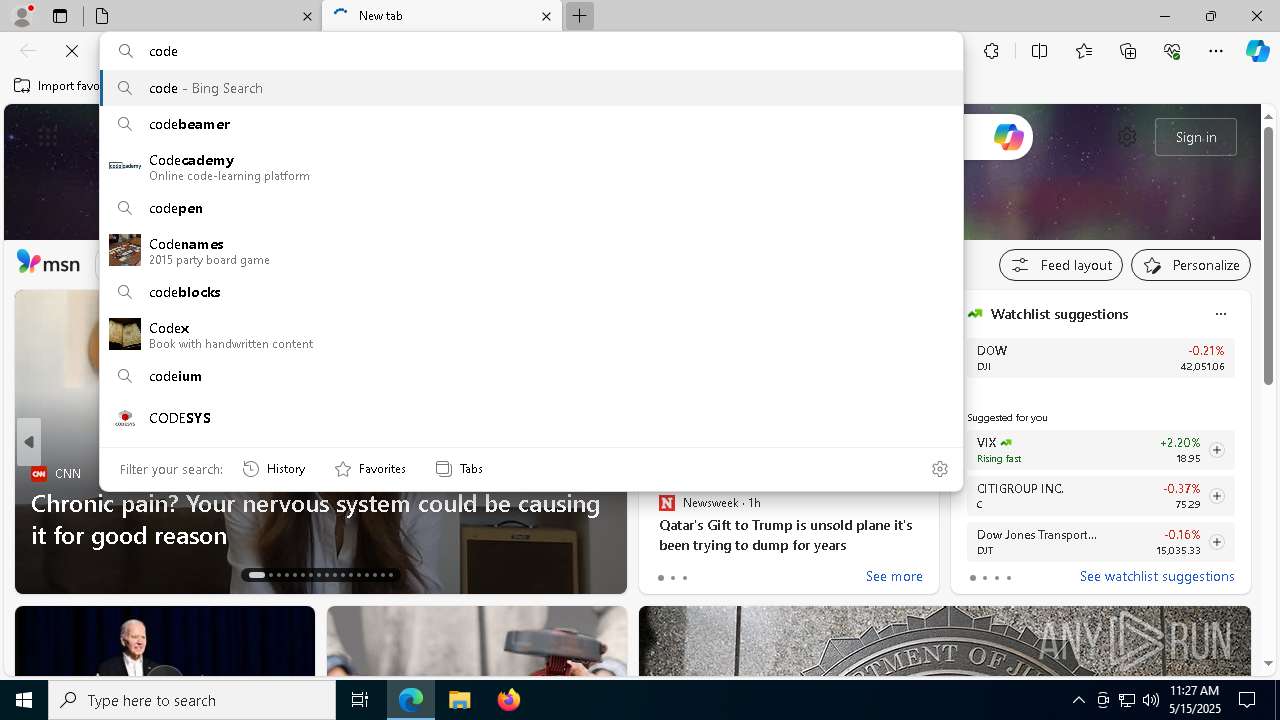Open Watchlist suggestions more options
This screenshot has height=720, width=1280.
pyautogui.click(x=1220, y=314)
